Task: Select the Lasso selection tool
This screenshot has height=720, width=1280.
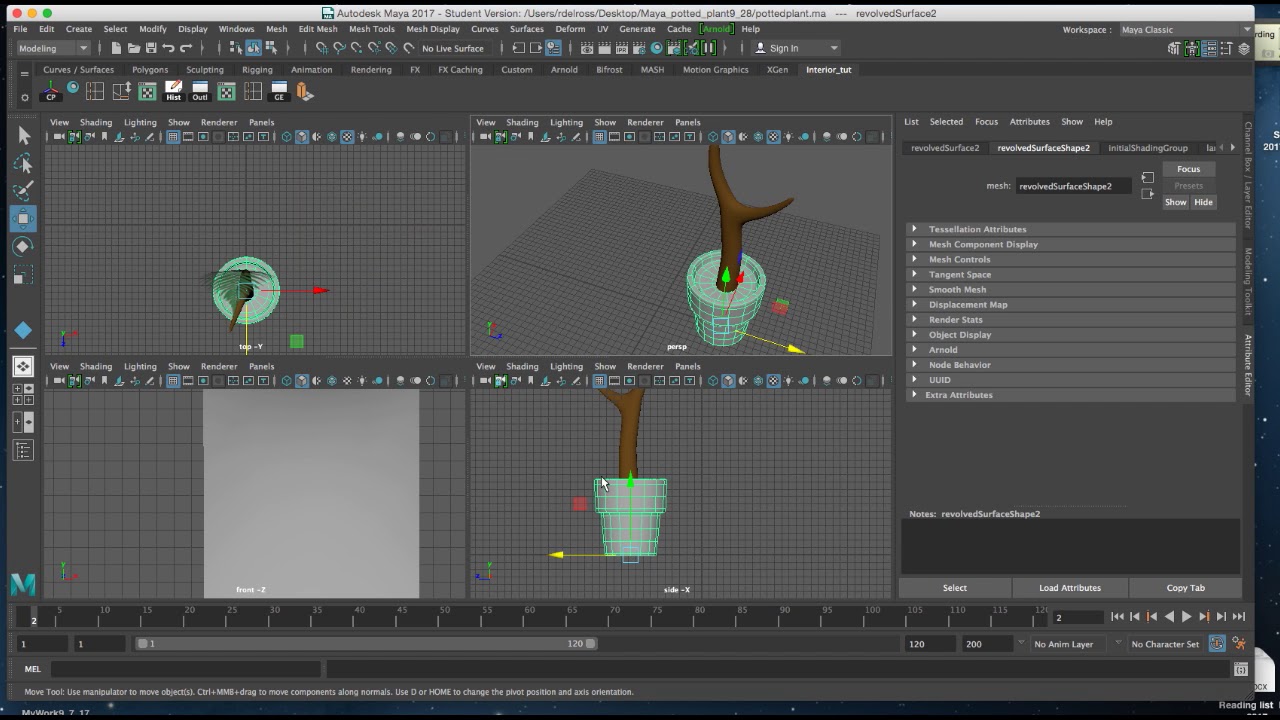Action: 24,164
